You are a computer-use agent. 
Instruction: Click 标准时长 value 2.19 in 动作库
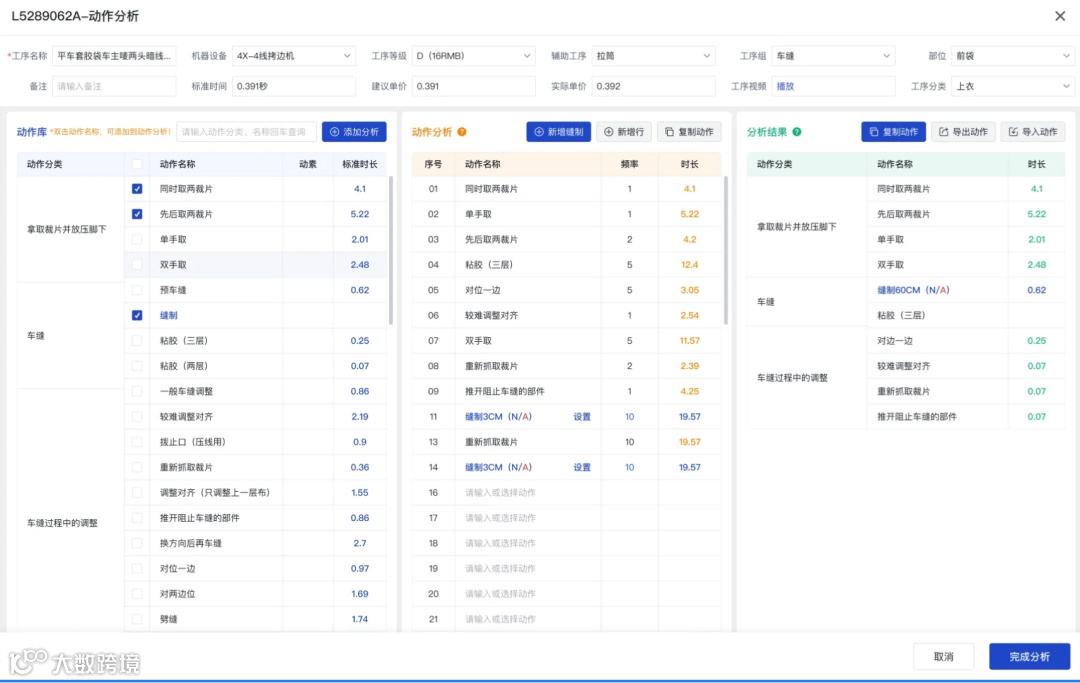[360, 417]
